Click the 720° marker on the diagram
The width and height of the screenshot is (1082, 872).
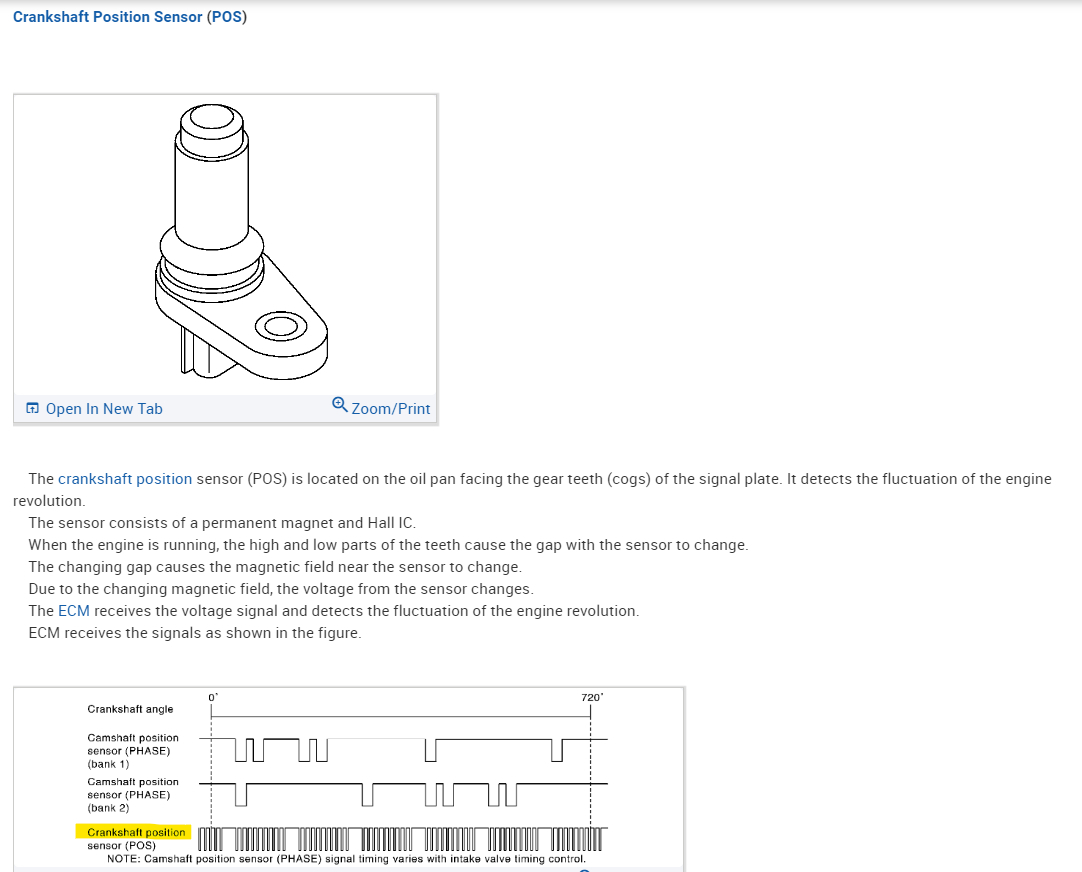pos(591,697)
